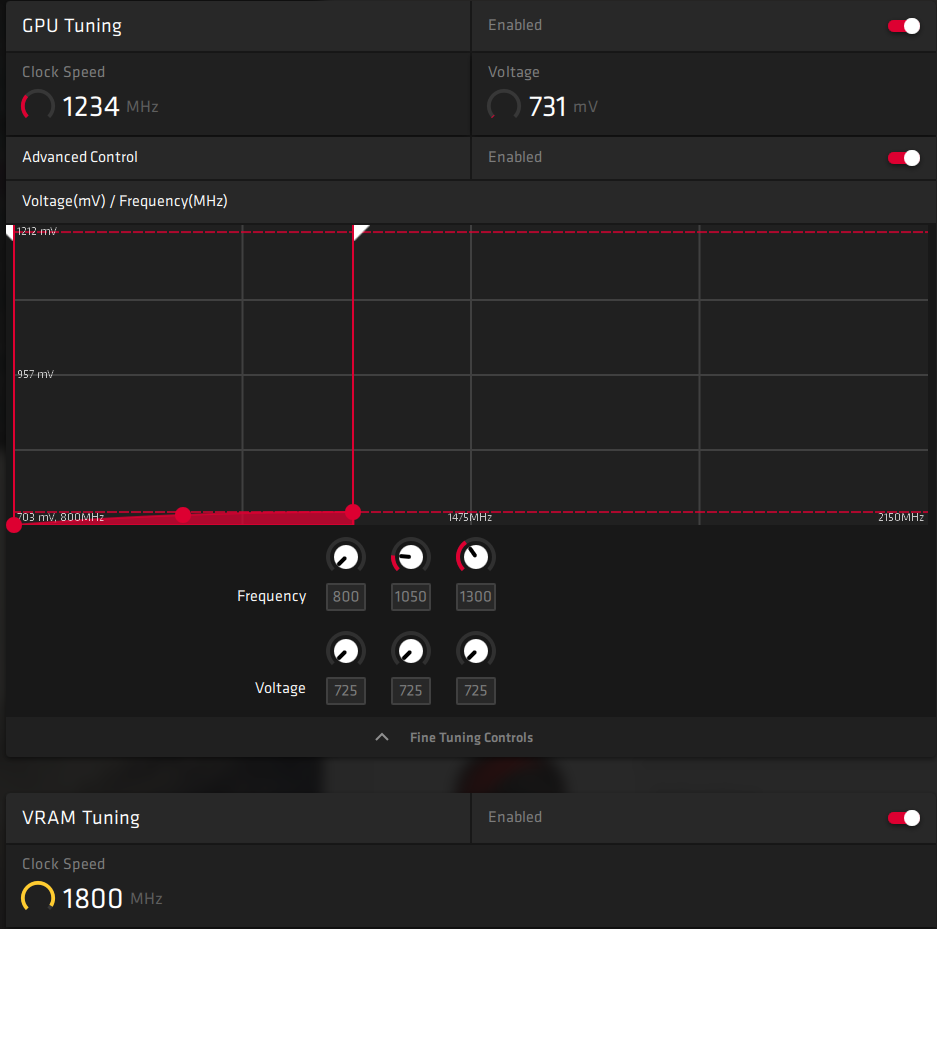Click the 1300 frequency input field
Viewport: 937px width, 1053px height.
click(476, 597)
